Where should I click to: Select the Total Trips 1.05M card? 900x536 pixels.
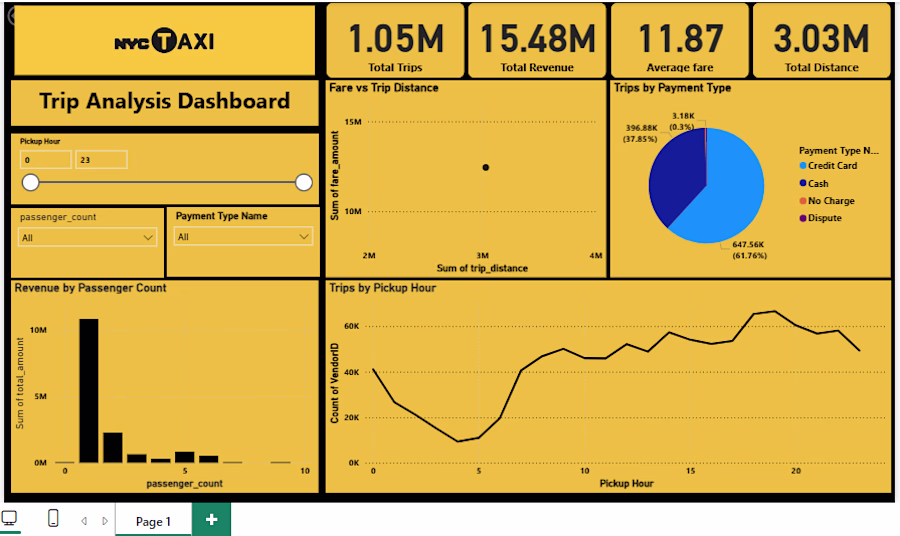[395, 40]
